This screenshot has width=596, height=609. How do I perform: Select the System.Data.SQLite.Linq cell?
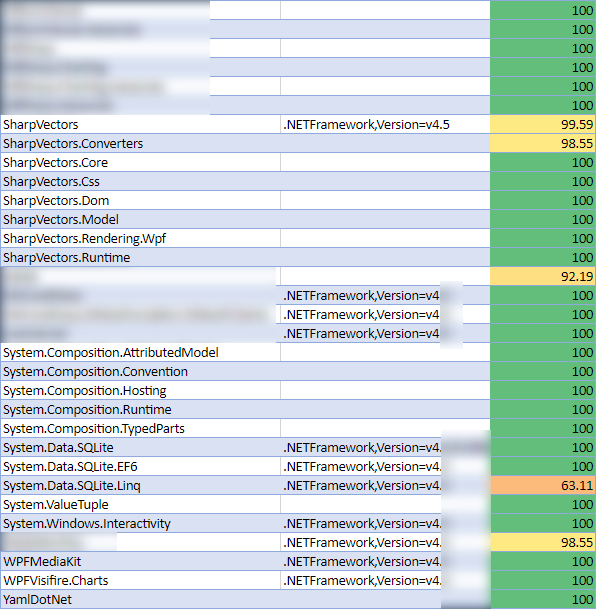141,485
